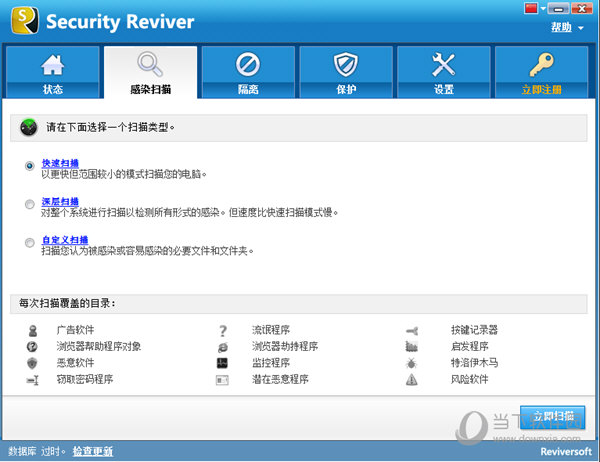Click the 快速扫描 link
Screen dimensions: 600x462
60,163
